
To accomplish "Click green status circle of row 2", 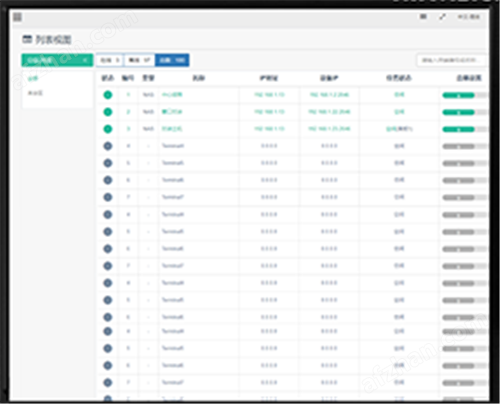I will click(x=108, y=112).
